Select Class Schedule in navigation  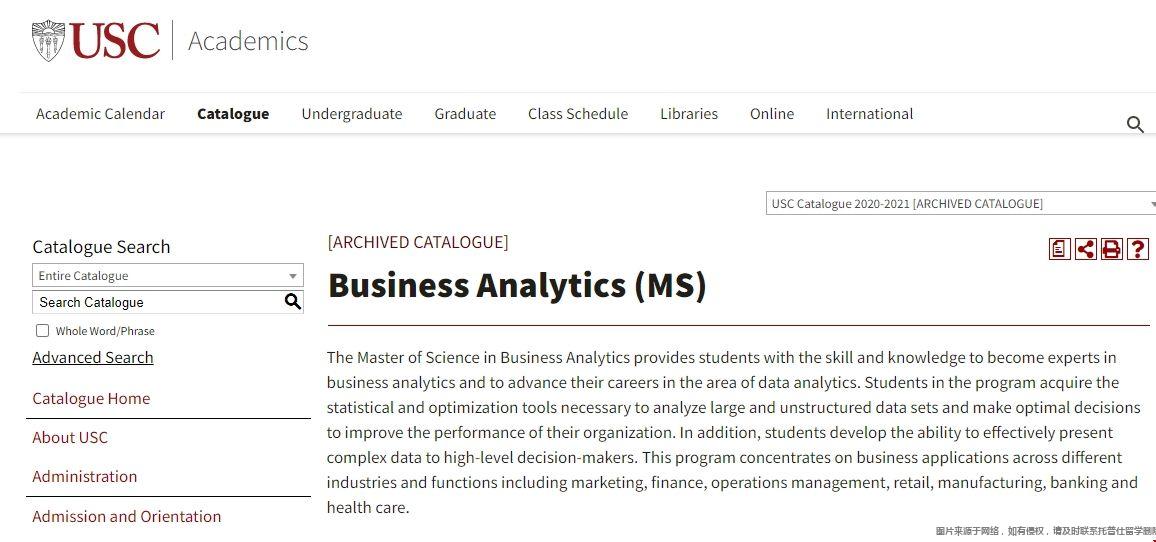578,114
